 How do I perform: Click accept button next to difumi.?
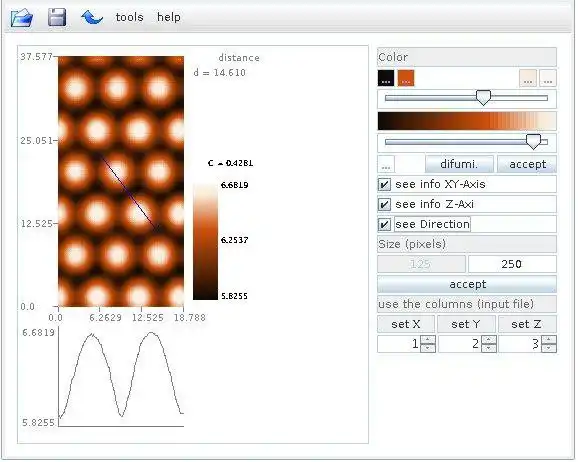click(x=527, y=164)
